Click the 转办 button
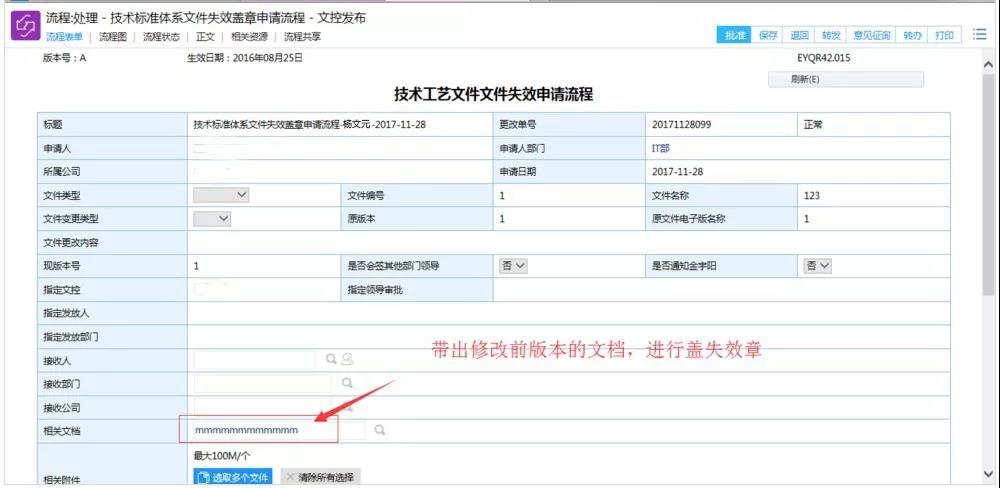Image resolution: width=1000 pixels, height=488 pixels. pos(913,35)
